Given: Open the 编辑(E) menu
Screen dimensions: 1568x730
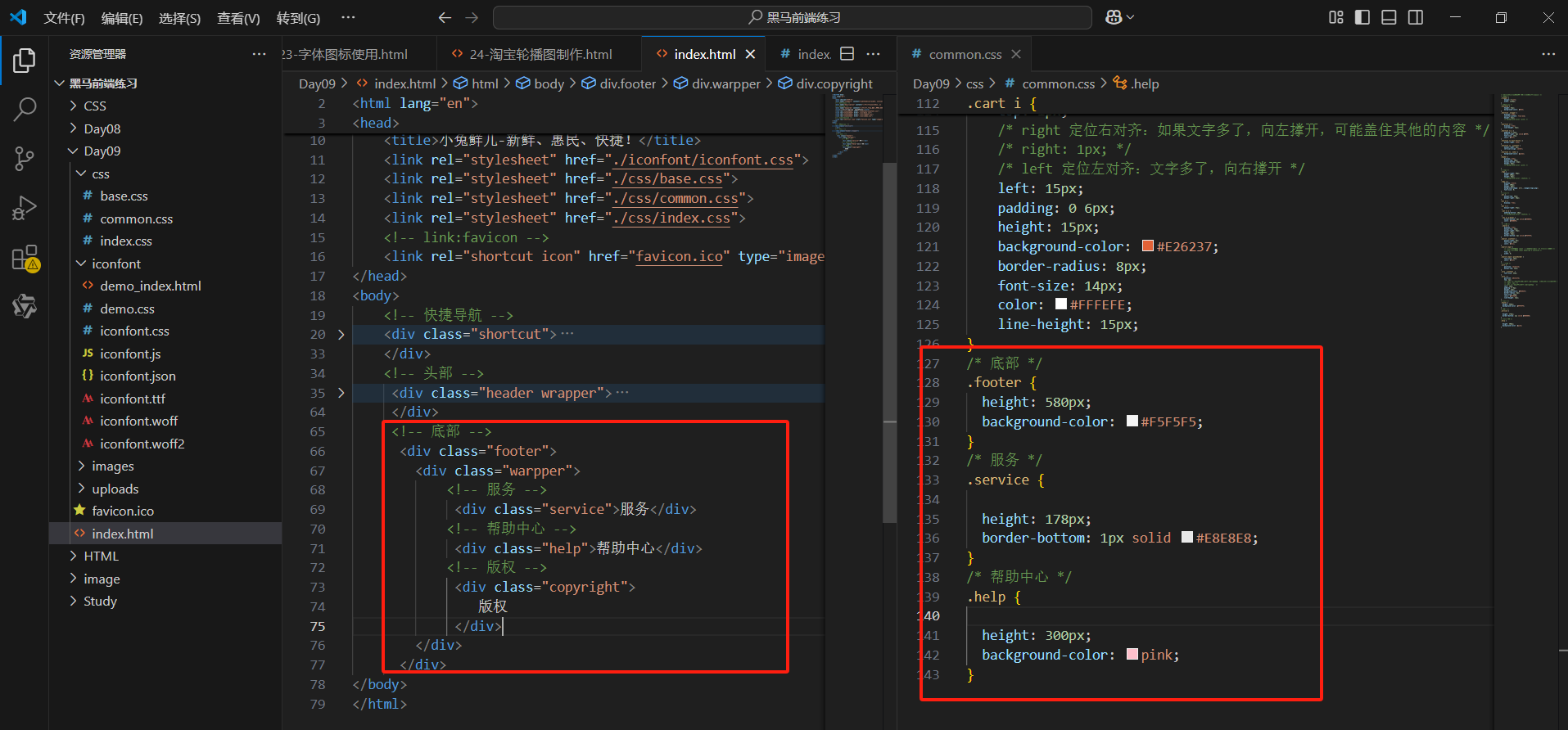Looking at the screenshot, I should pos(122,18).
